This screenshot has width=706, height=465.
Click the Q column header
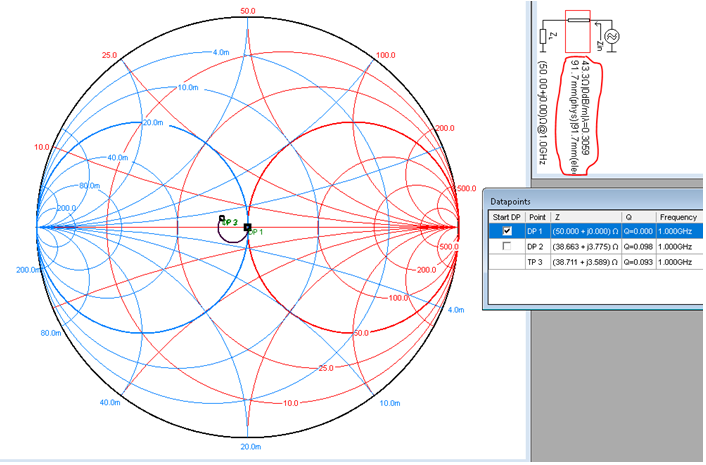click(x=638, y=217)
